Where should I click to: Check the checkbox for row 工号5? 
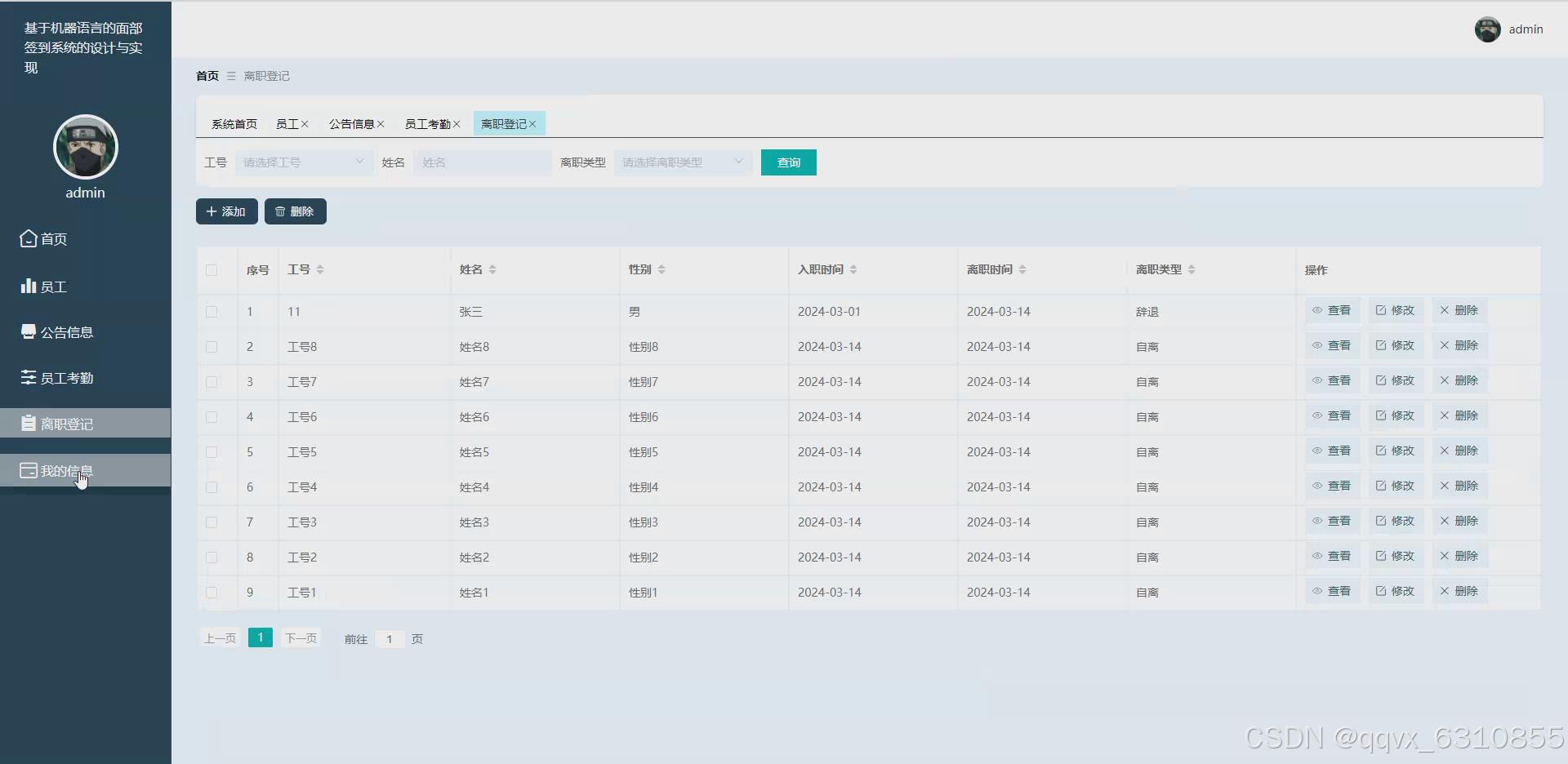click(x=212, y=452)
